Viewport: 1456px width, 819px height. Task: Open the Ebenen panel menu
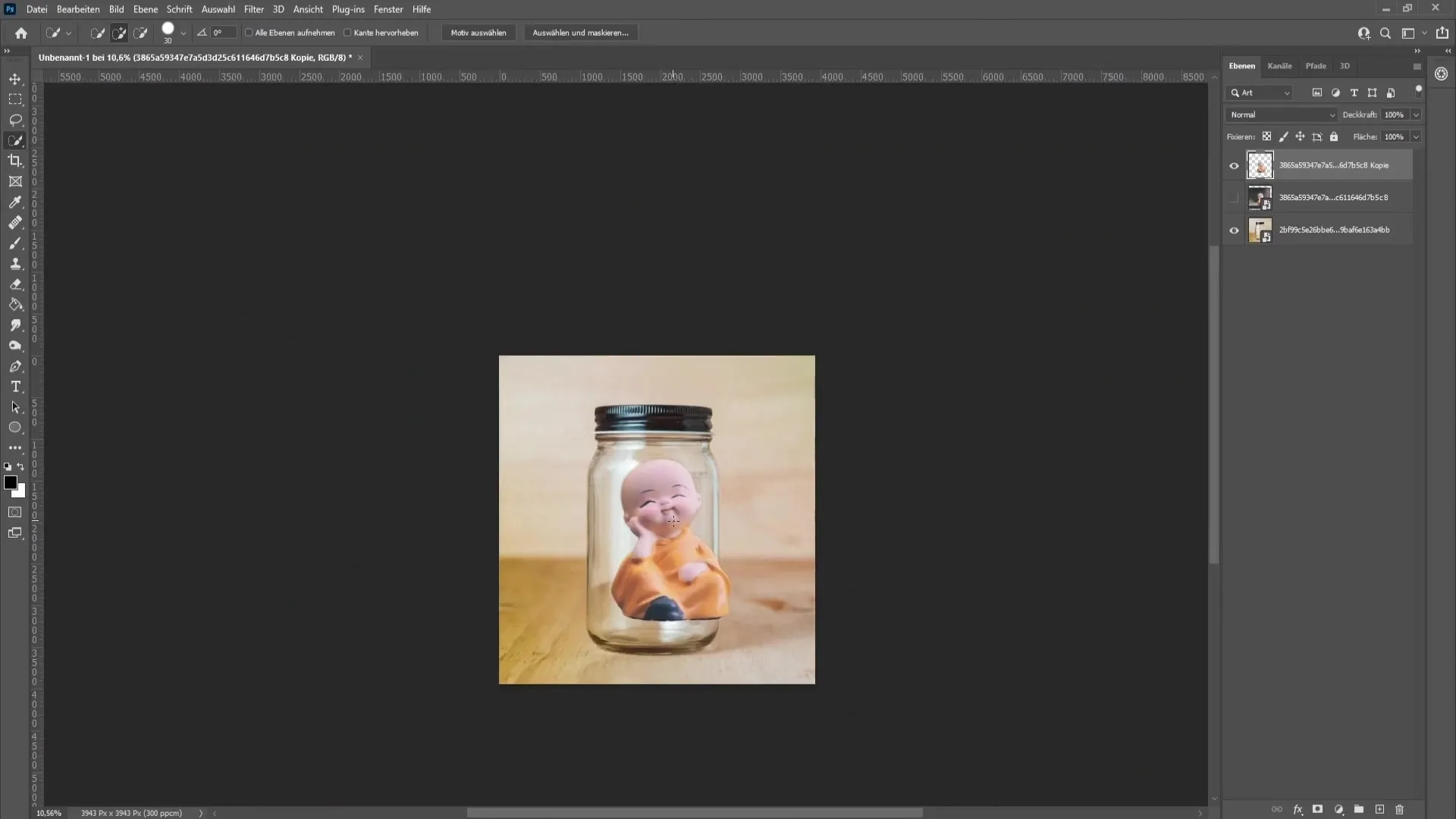point(1417,67)
